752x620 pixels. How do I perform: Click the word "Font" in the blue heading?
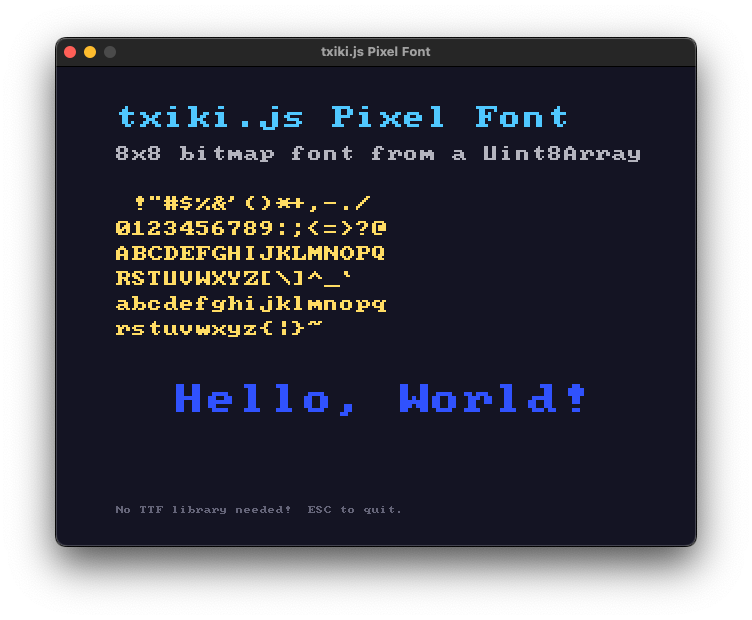point(522,118)
